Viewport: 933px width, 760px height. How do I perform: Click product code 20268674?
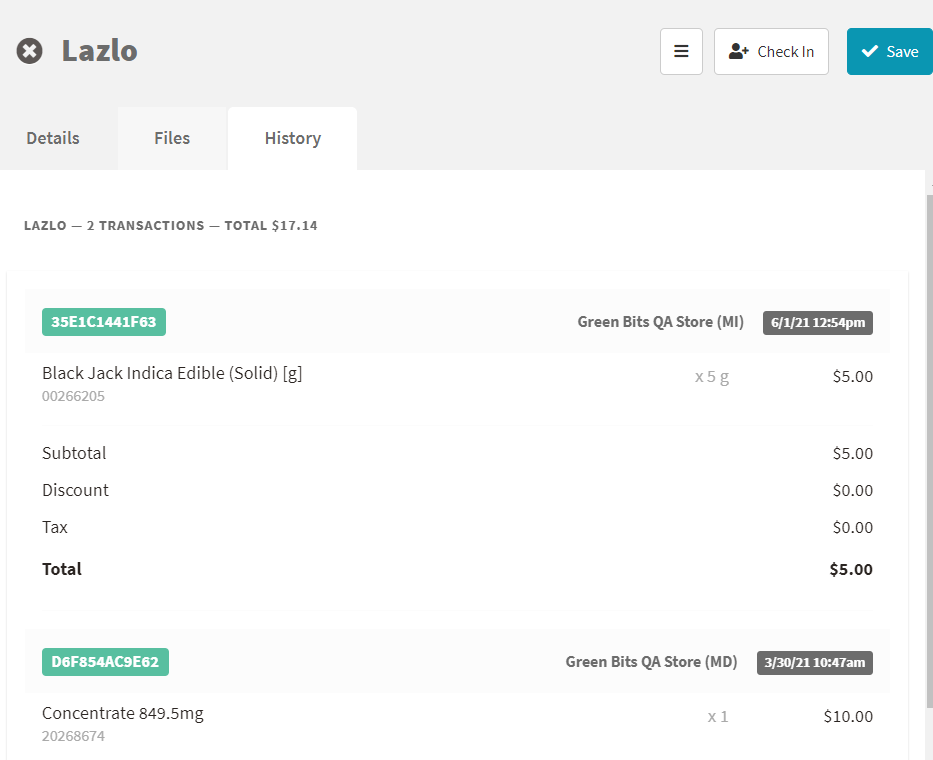pos(73,736)
